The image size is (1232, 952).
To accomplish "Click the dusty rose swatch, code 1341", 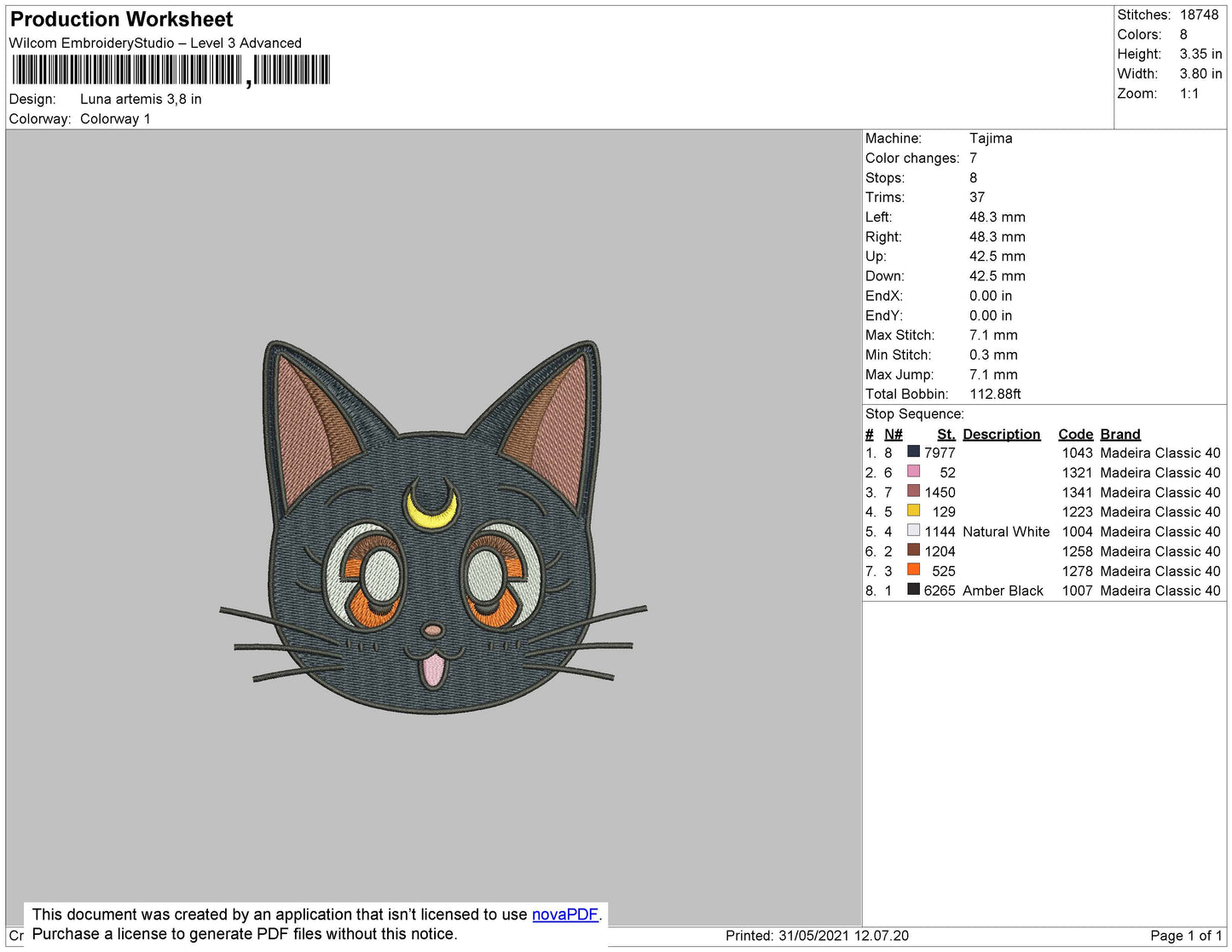I will pos(913,491).
